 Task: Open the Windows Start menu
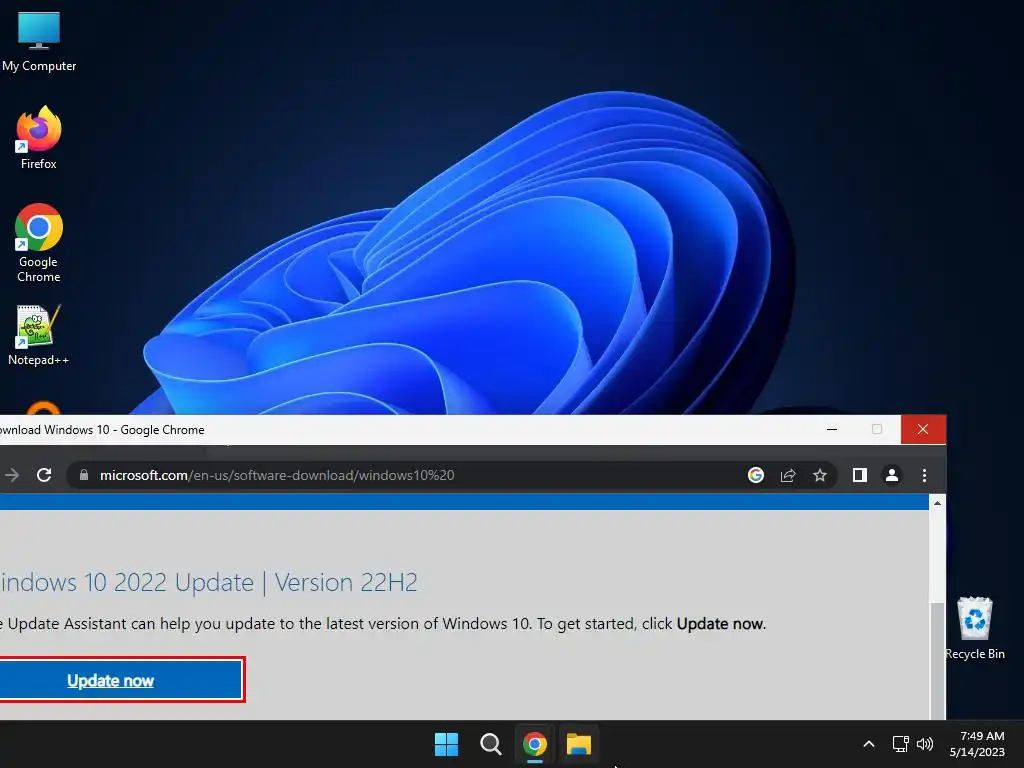[447, 744]
